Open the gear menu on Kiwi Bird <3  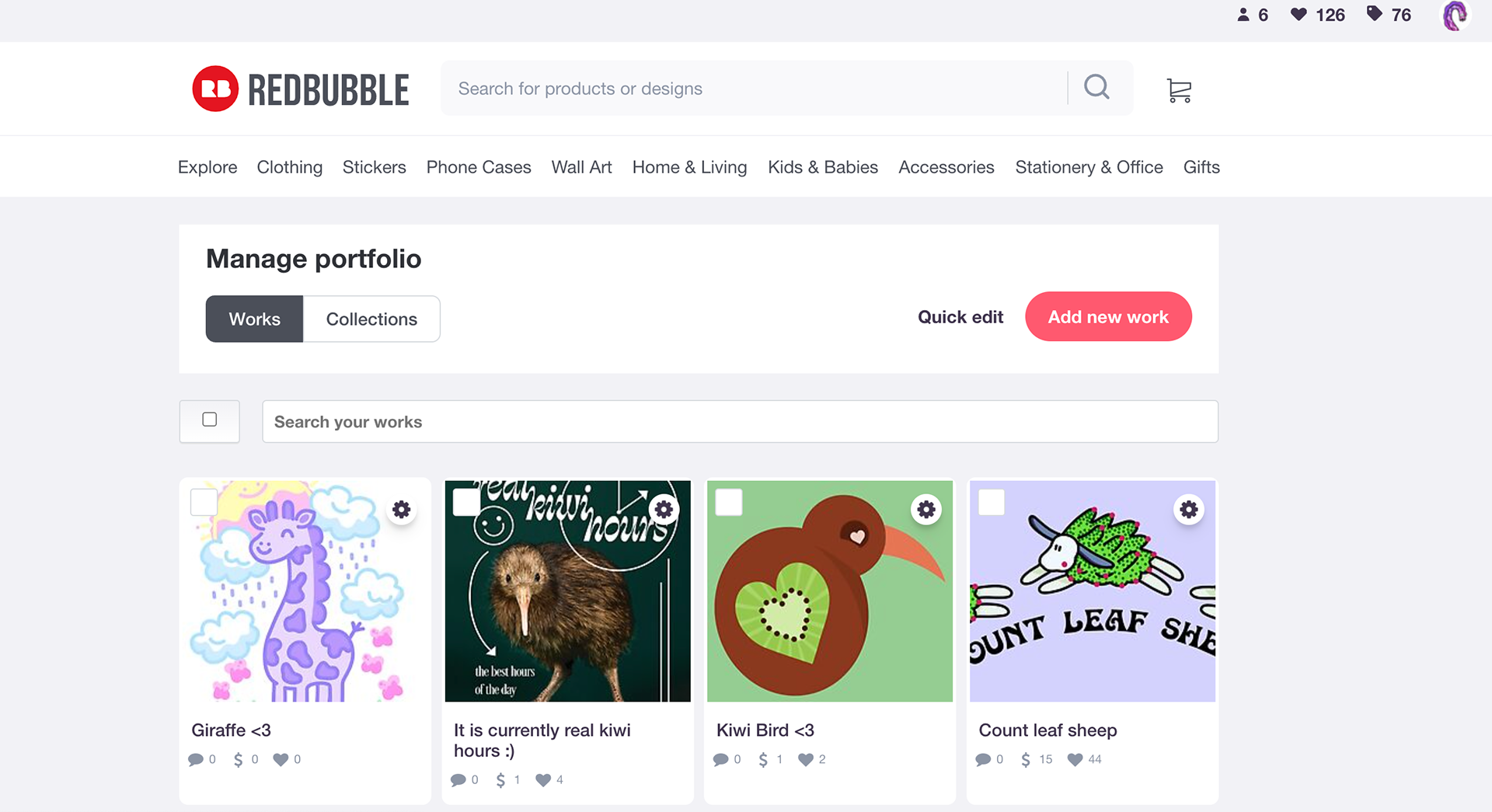pyautogui.click(x=926, y=510)
